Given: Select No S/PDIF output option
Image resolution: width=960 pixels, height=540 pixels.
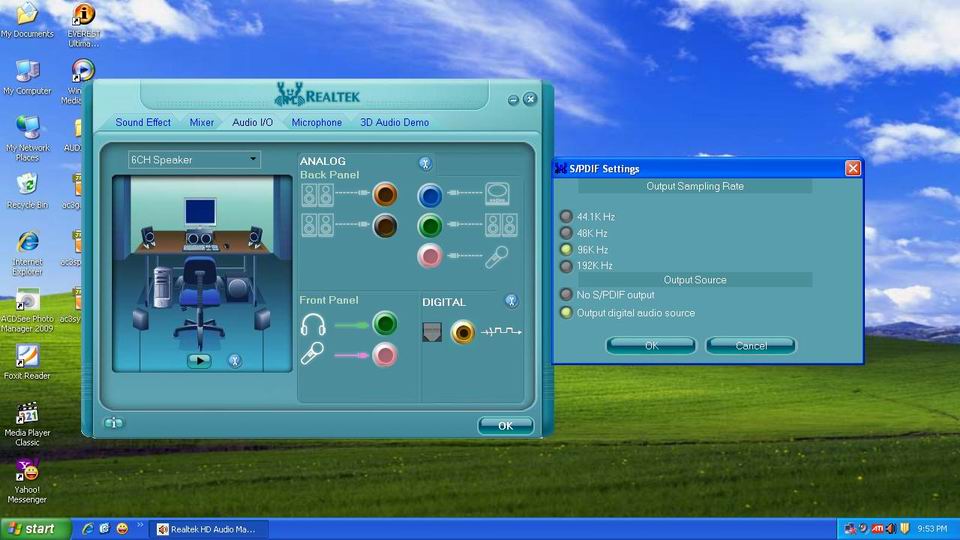Looking at the screenshot, I should tap(566, 294).
